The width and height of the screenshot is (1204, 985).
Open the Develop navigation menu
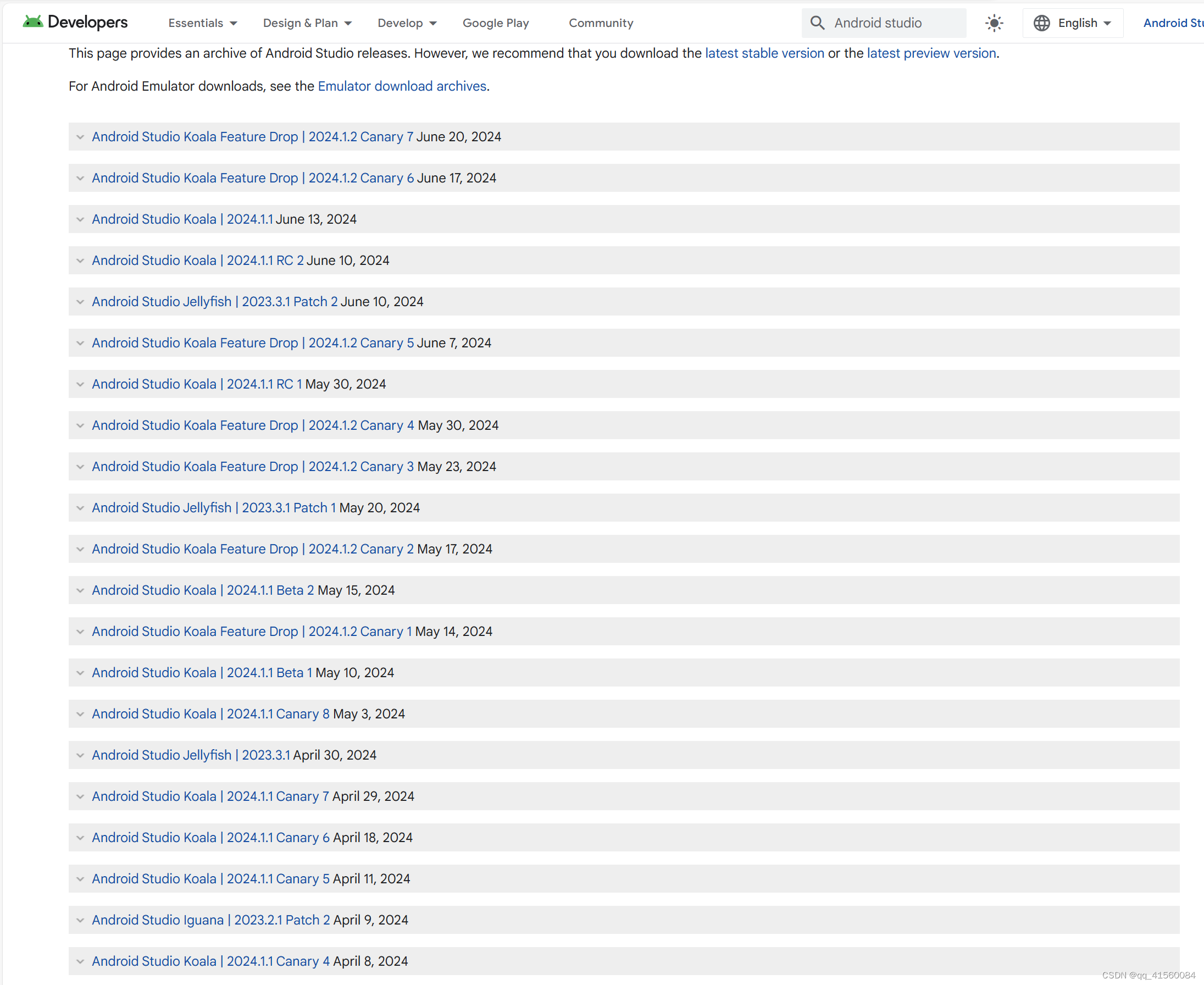point(407,23)
